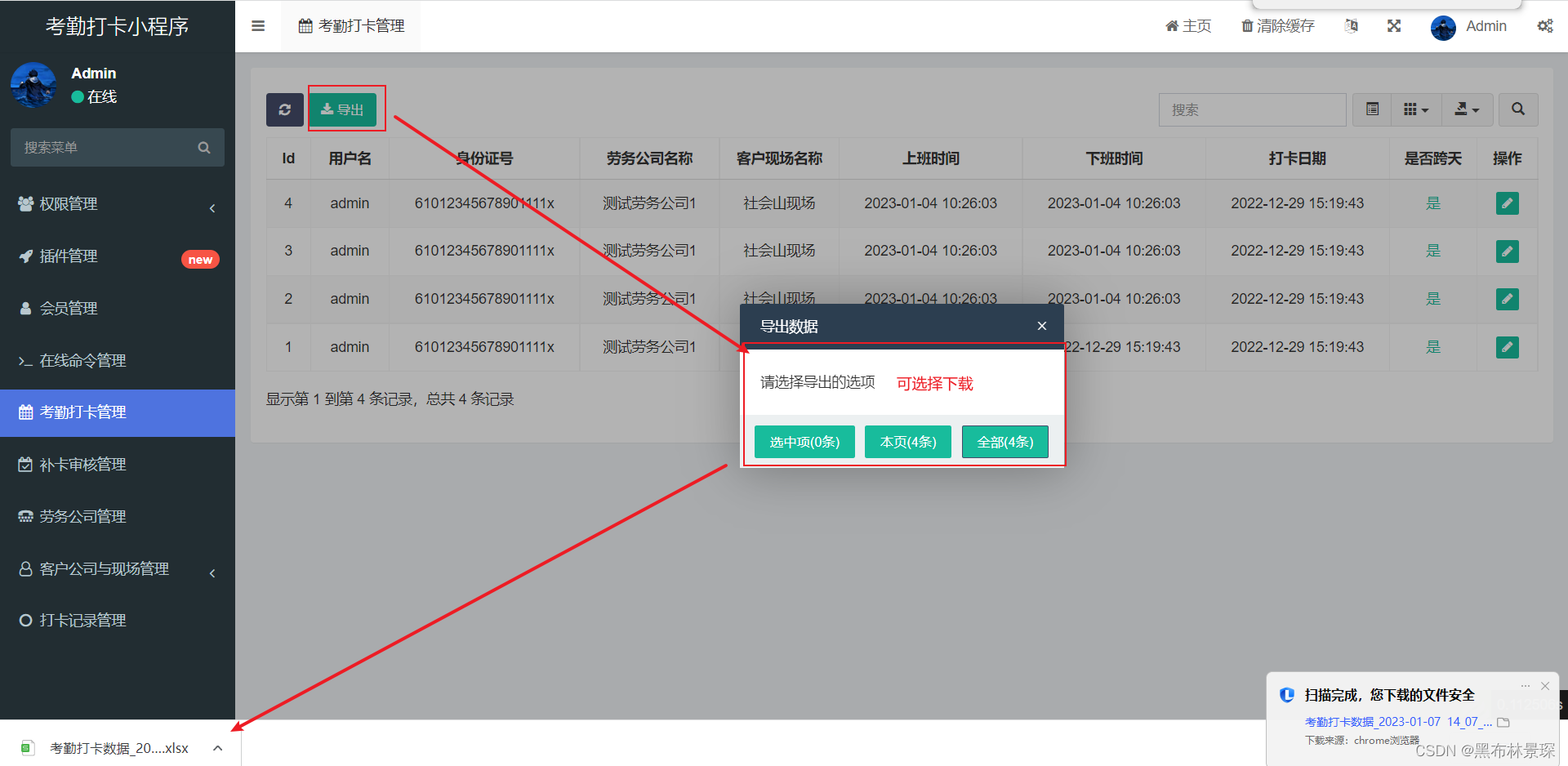Image resolution: width=1568 pixels, height=766 pixels.
Task: Click the search magnifier in the table toolbar
Action: (x=1517, y=109)
